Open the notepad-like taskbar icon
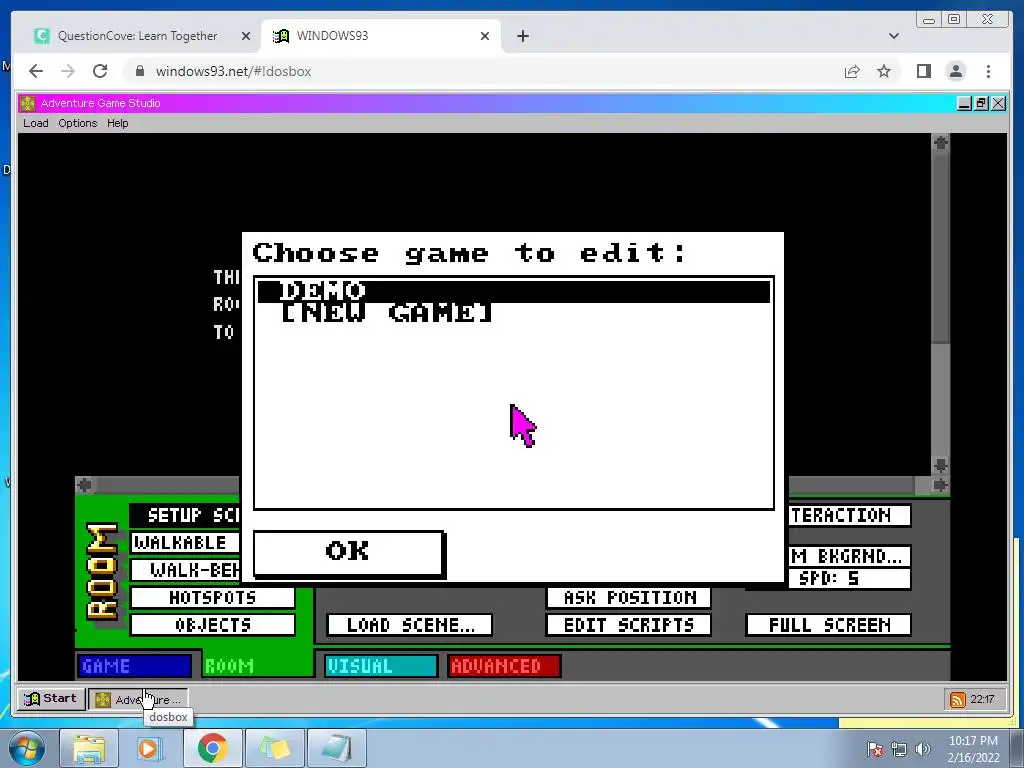 [x=336, y=748]
